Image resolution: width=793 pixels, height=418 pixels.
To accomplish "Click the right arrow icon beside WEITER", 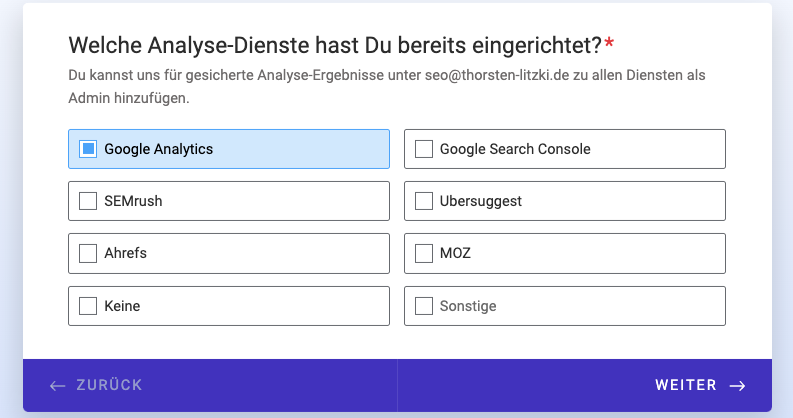I will coord(737,386).
